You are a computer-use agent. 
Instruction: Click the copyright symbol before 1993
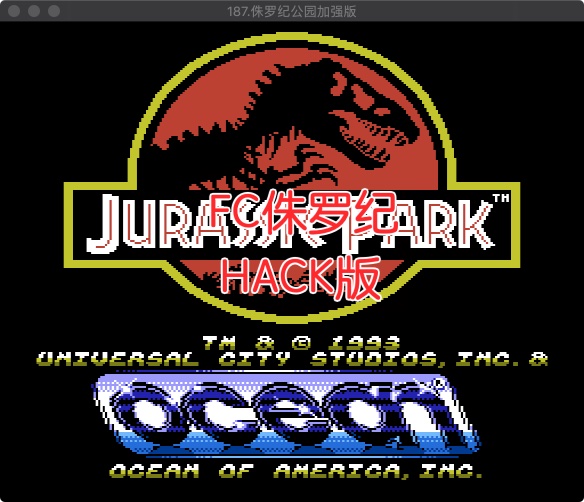click(x=301, y=342)
